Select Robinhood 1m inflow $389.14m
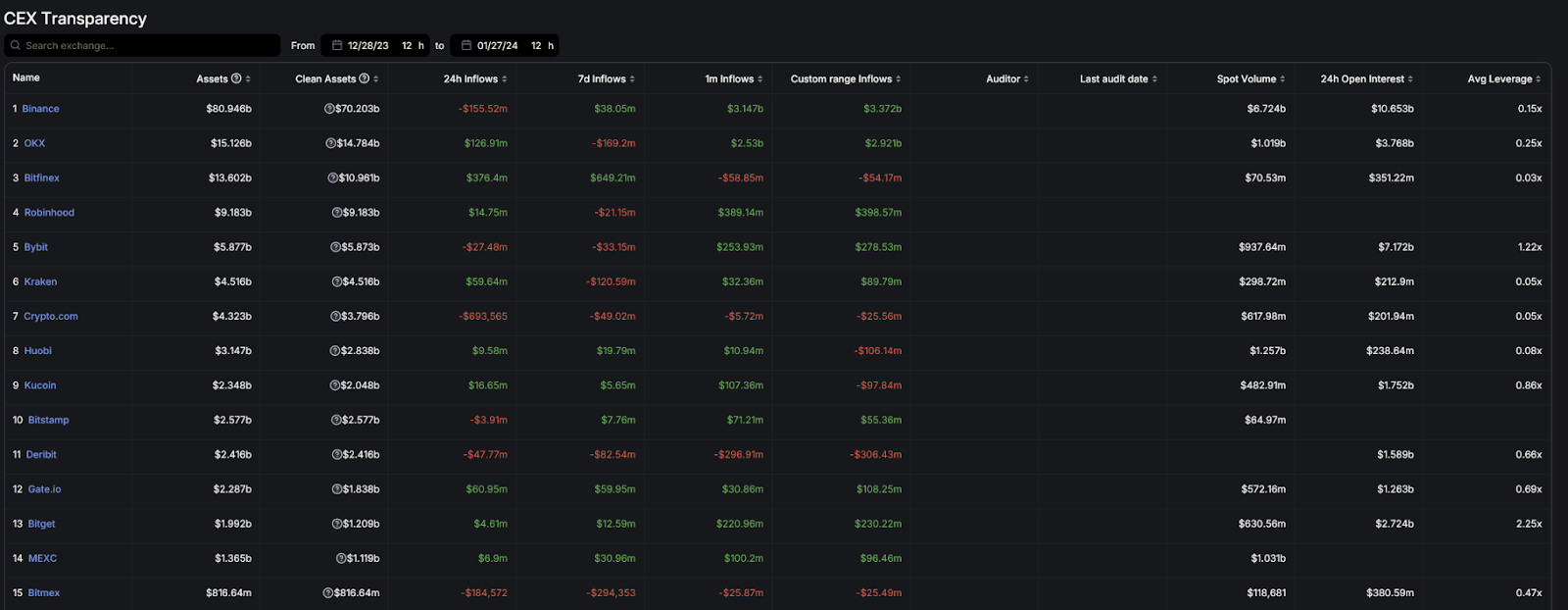 (x=740, y=213)
